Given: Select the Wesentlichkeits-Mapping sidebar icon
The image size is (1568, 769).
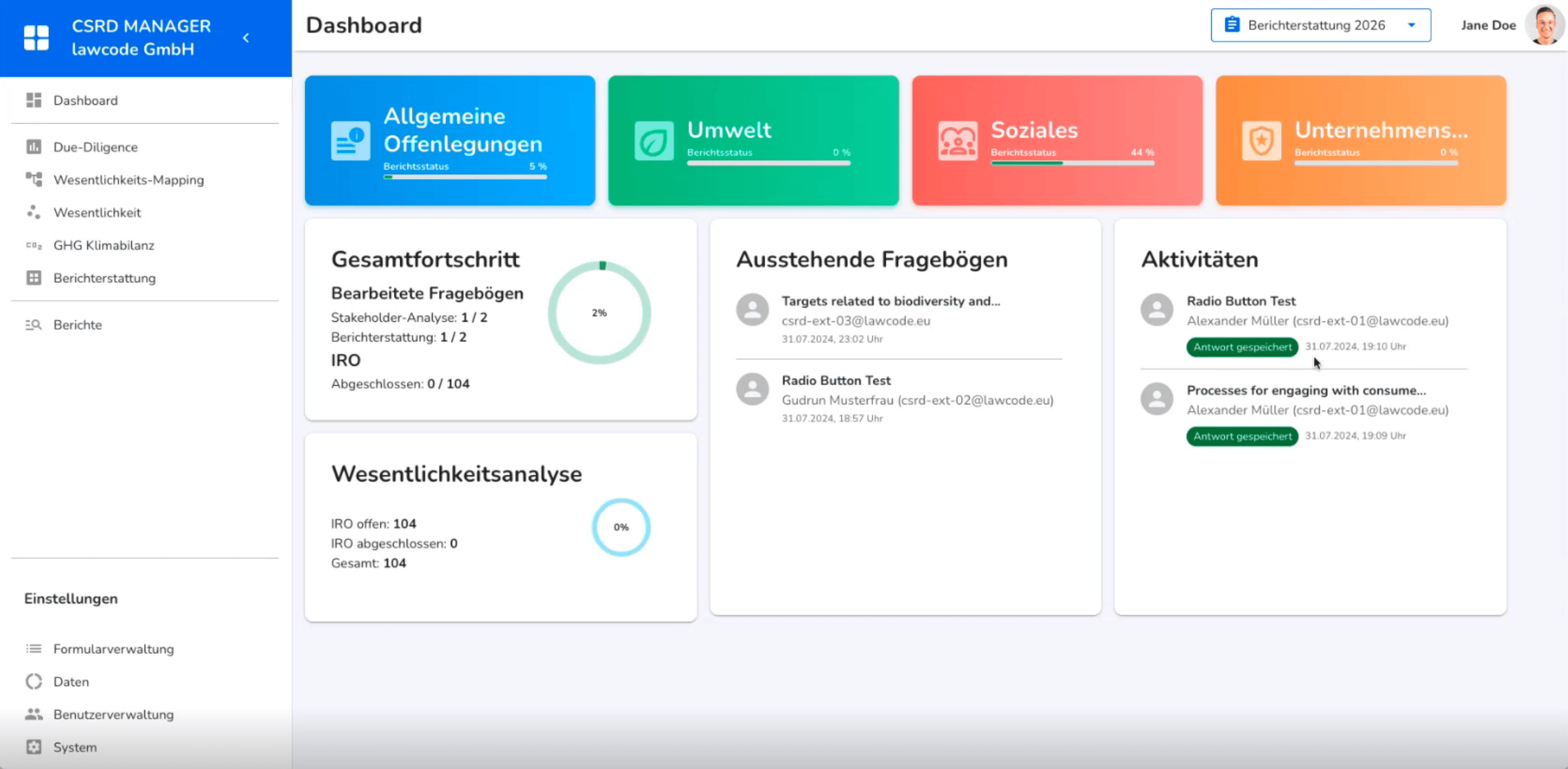Looking at the screenshot, I should (x=33, y=180).
